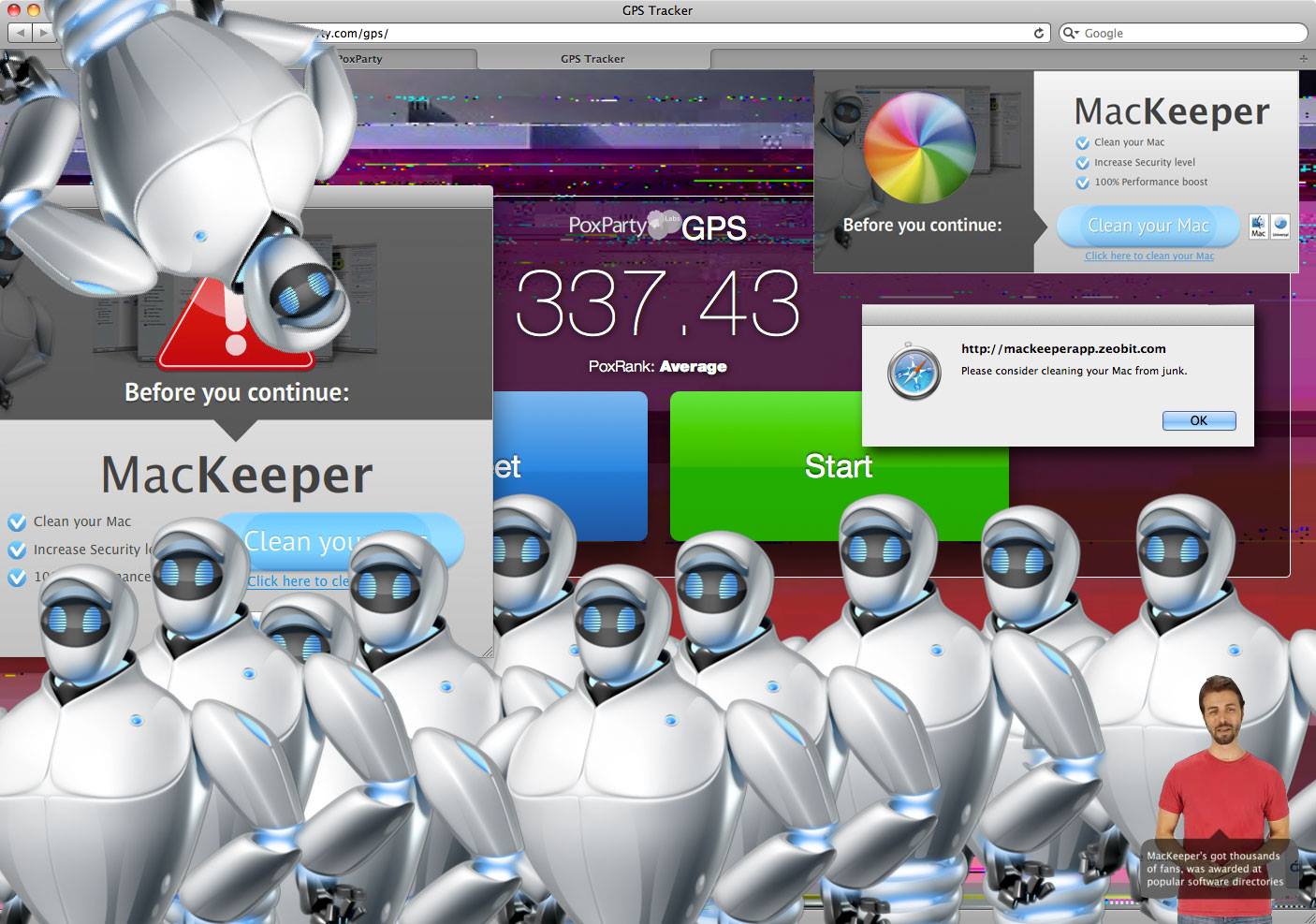Click the alert's http://mackeeperapp.zeobit.com heading
The width and height of the screenshot is (1316, 924).
[1063, 348]
